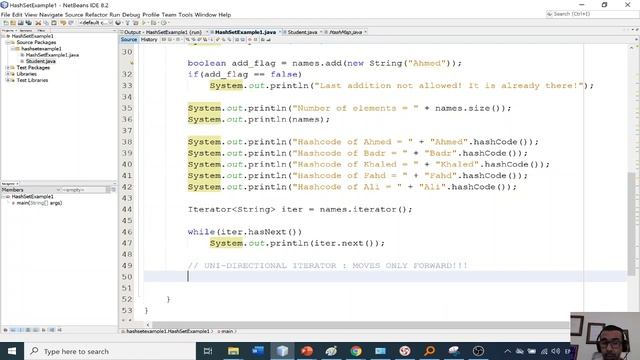Collapse the hashsetexample1 package node
The height and width of the screenshot is (360, 640).
coord(13,49)
